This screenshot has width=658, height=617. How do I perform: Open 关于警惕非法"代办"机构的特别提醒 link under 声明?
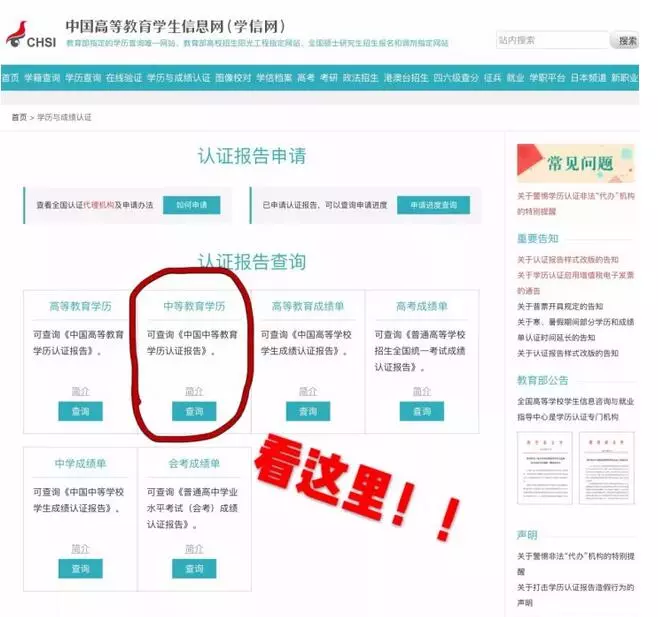[x=576, y=564]
